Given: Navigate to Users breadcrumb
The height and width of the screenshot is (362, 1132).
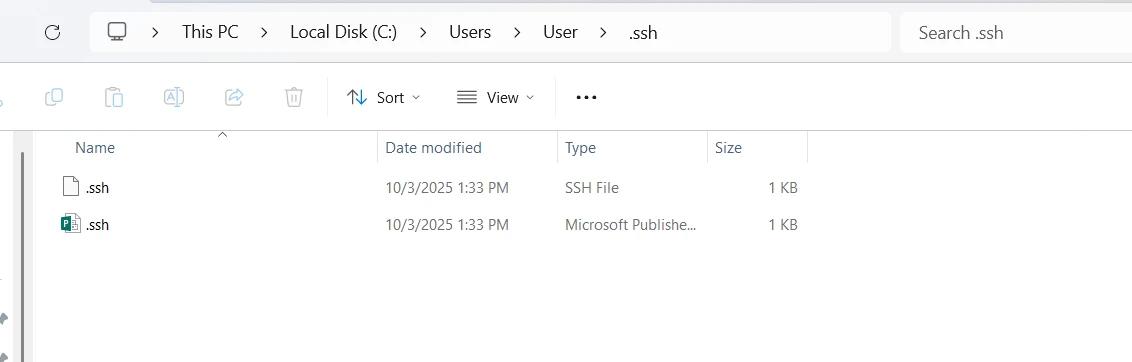Looking at the screenshot, I should (x=470, y=33).
